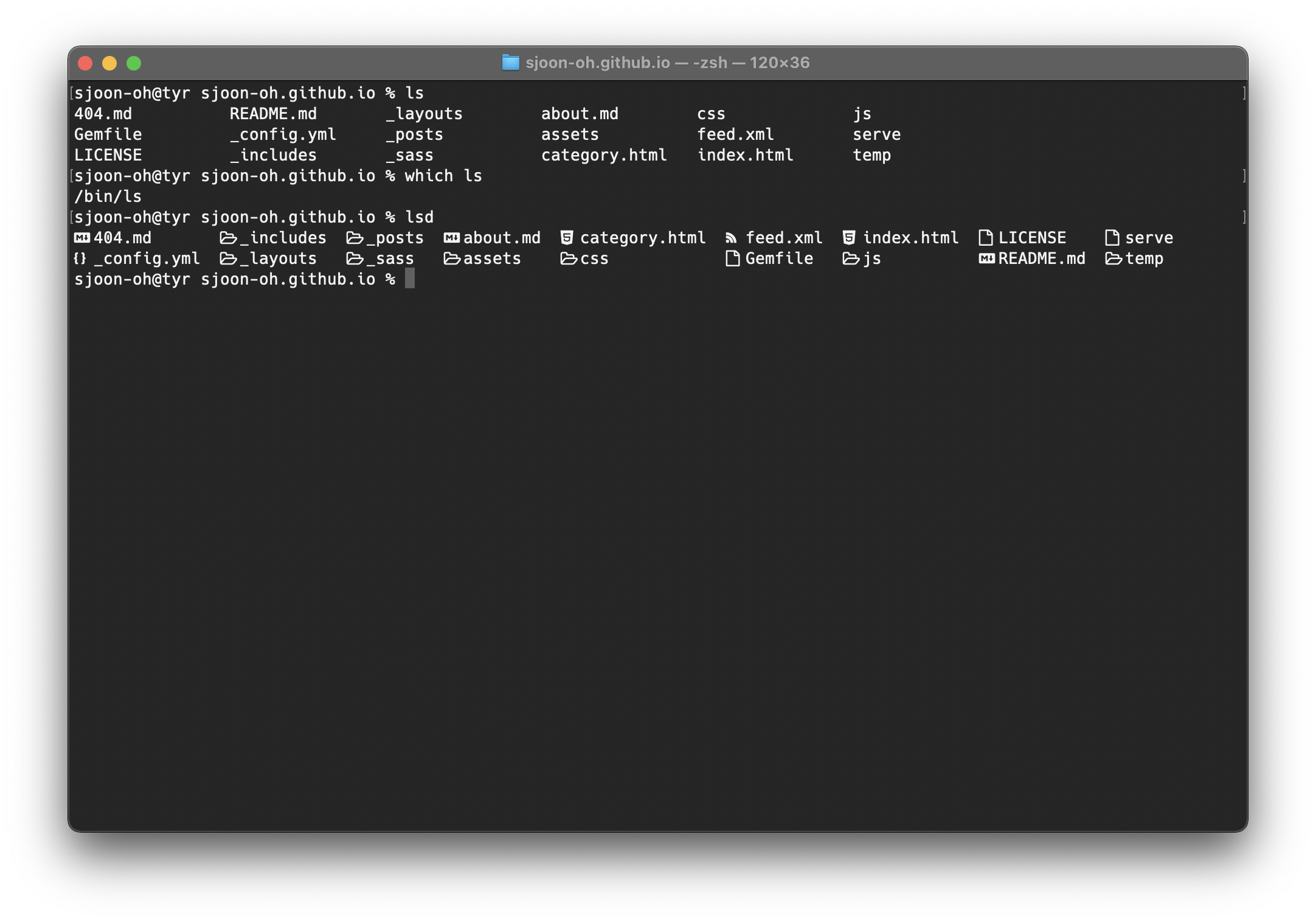Click 'index.html' in the plain ls output
This screenshot has width=1316, height=922.
coord(745,155)
